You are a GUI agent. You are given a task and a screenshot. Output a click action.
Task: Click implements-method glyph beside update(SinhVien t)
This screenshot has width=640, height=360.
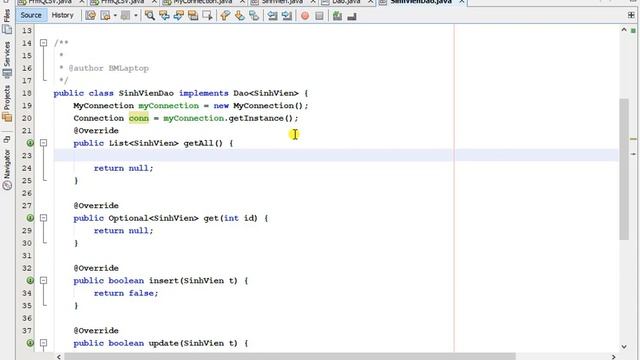30,343
